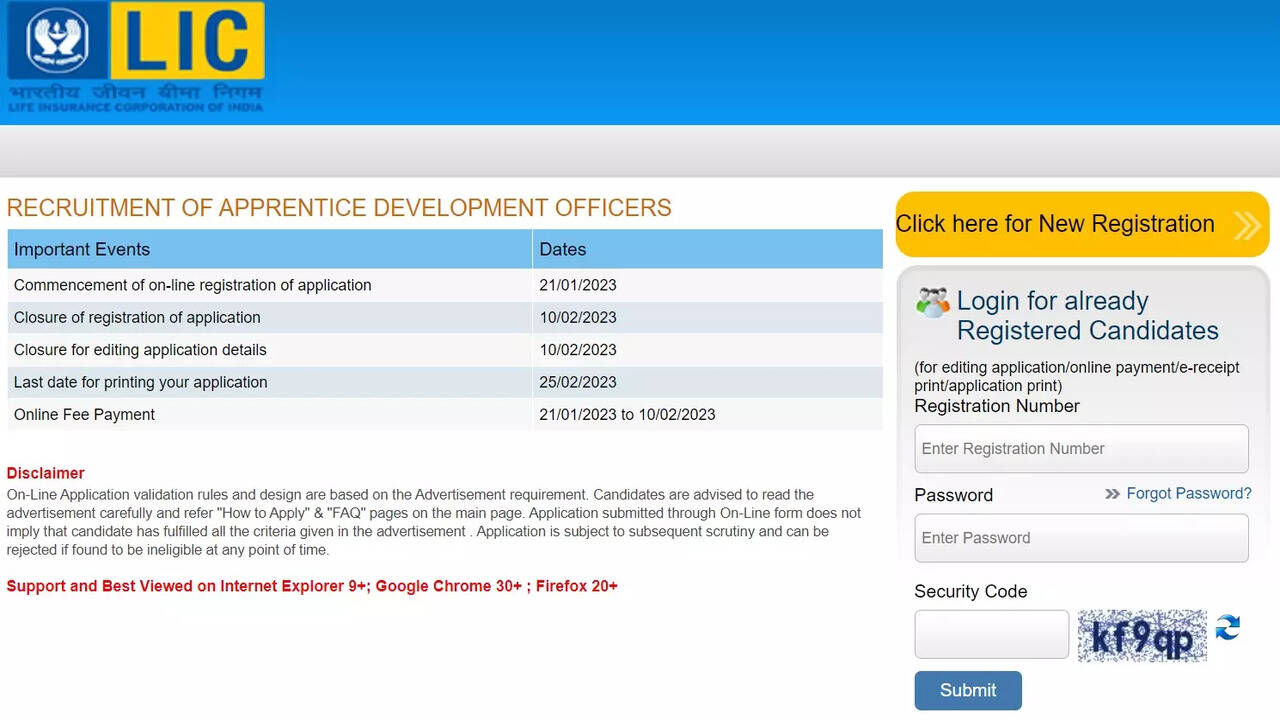This screenshot has width=1280, height=720.
Task: Focus the Enter Password field
Action: coord(1081,538)
